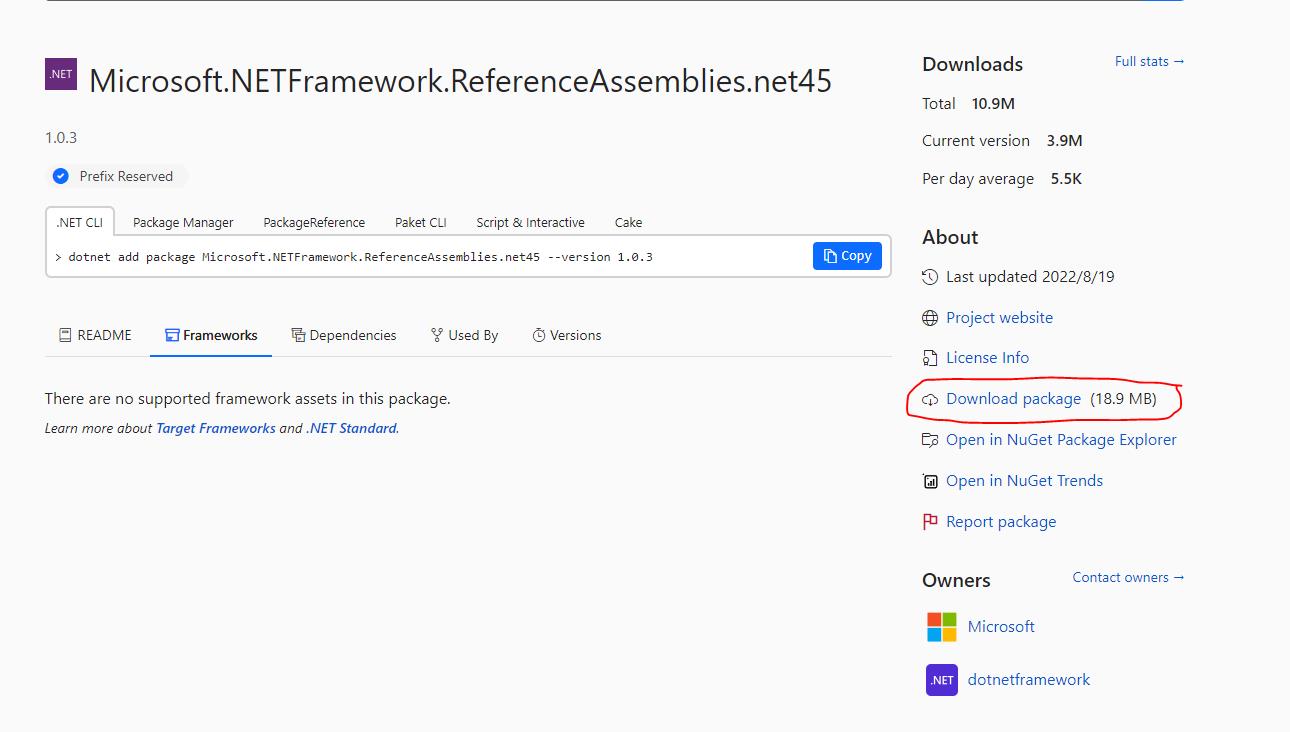This screenshot has width=1290, height=732.
Task: Click Download package to get the nupkg
Action: coord(1014,399)
